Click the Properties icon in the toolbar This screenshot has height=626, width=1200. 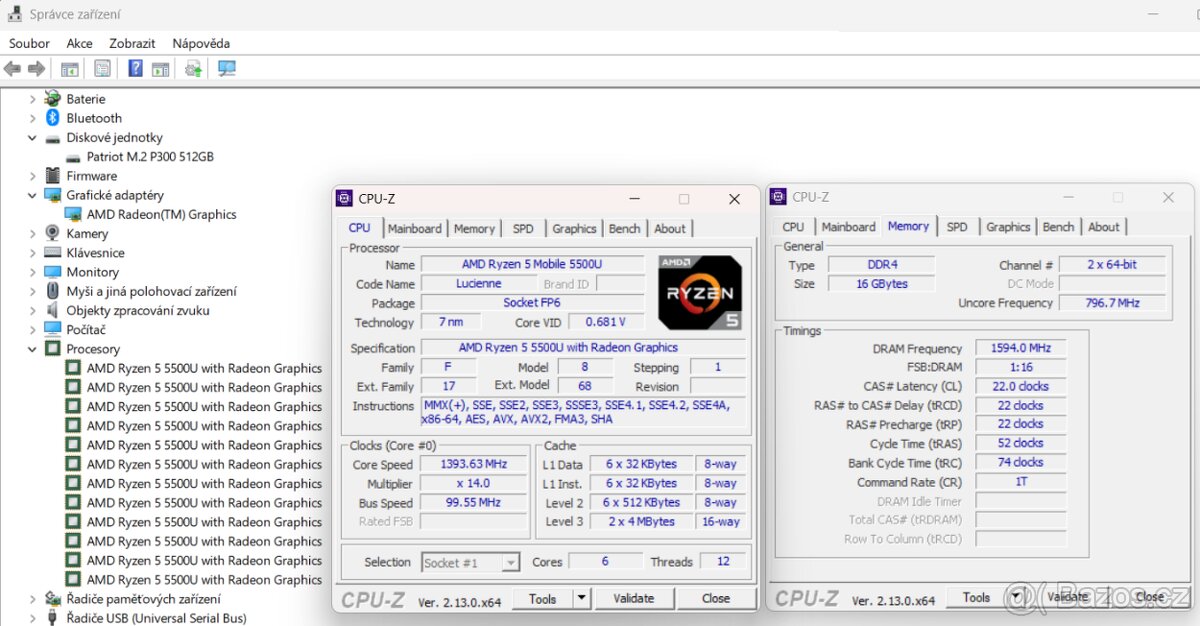coord(103,68)
